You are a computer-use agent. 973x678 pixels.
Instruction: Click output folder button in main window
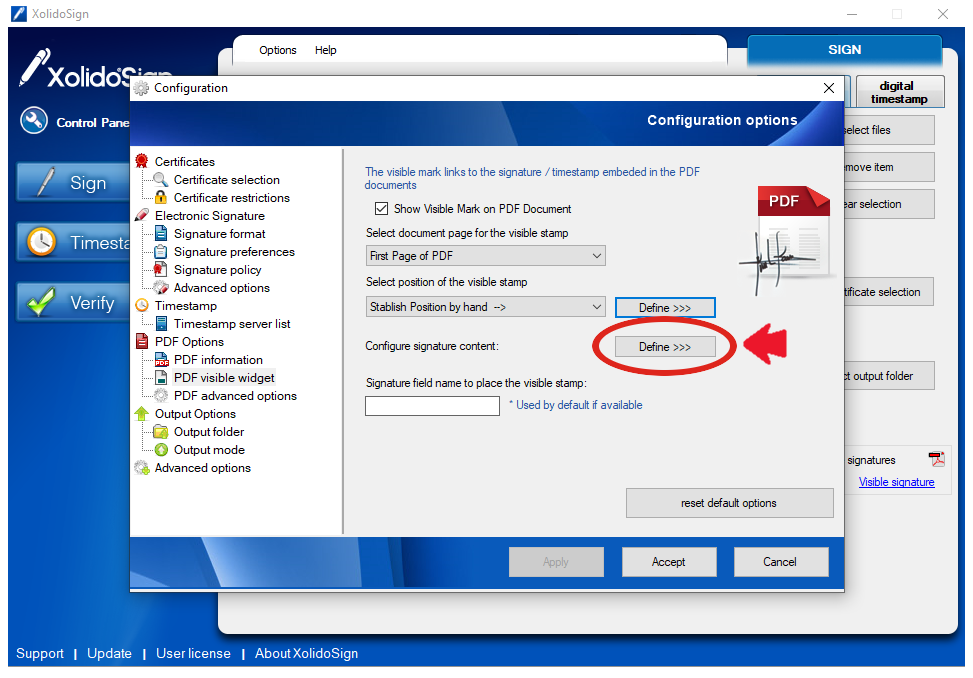pos(889,376)
